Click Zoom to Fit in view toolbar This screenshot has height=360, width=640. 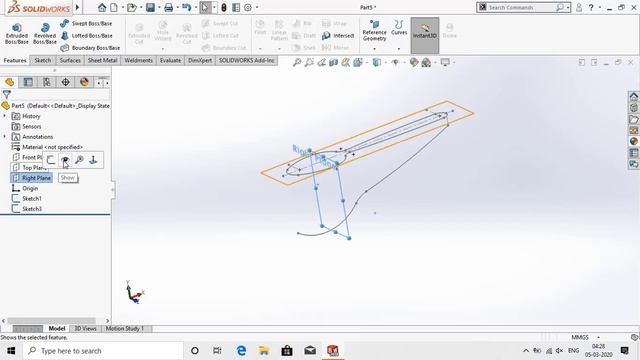click(x=297, y=62)
